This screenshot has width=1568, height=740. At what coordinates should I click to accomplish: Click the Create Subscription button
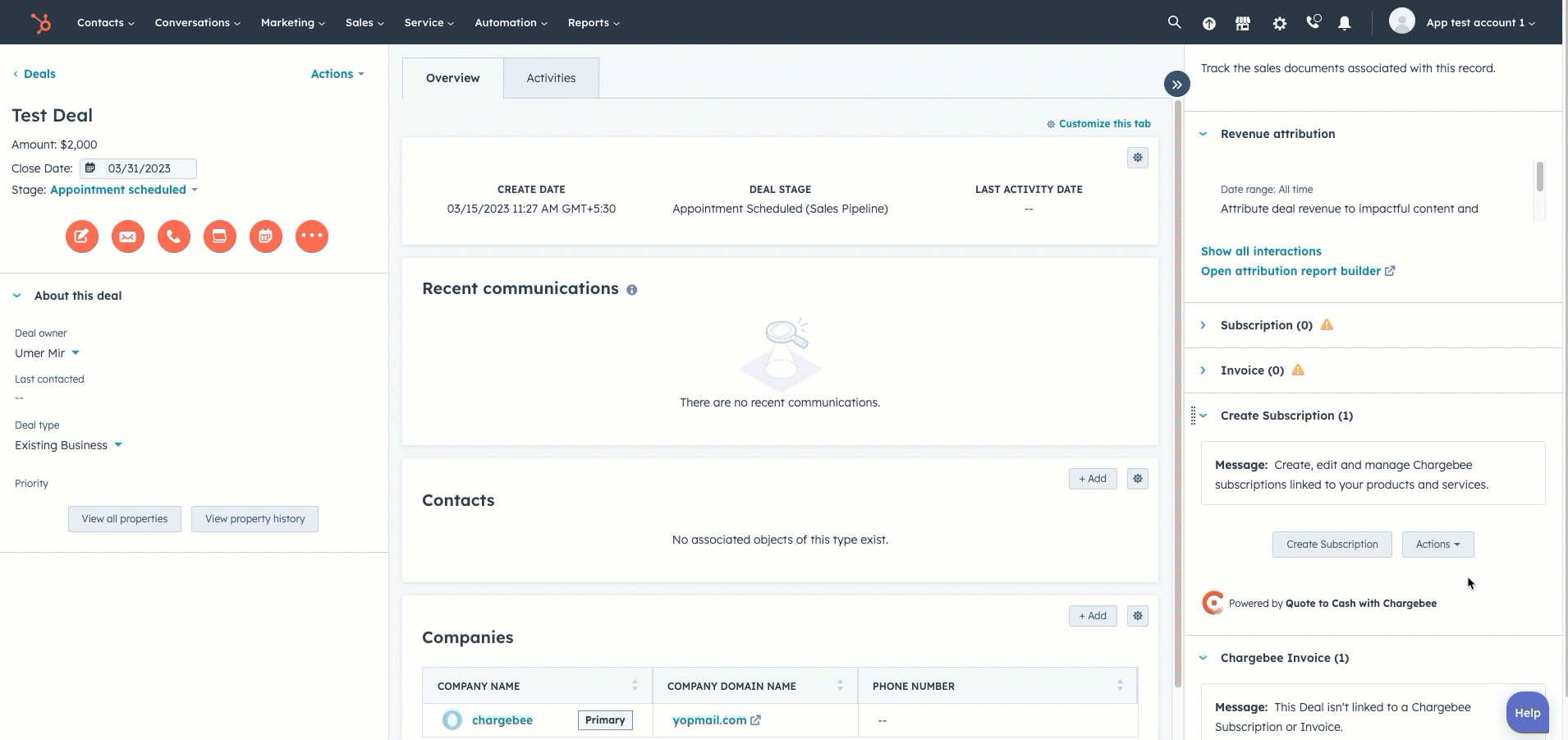pos(1332,545)
